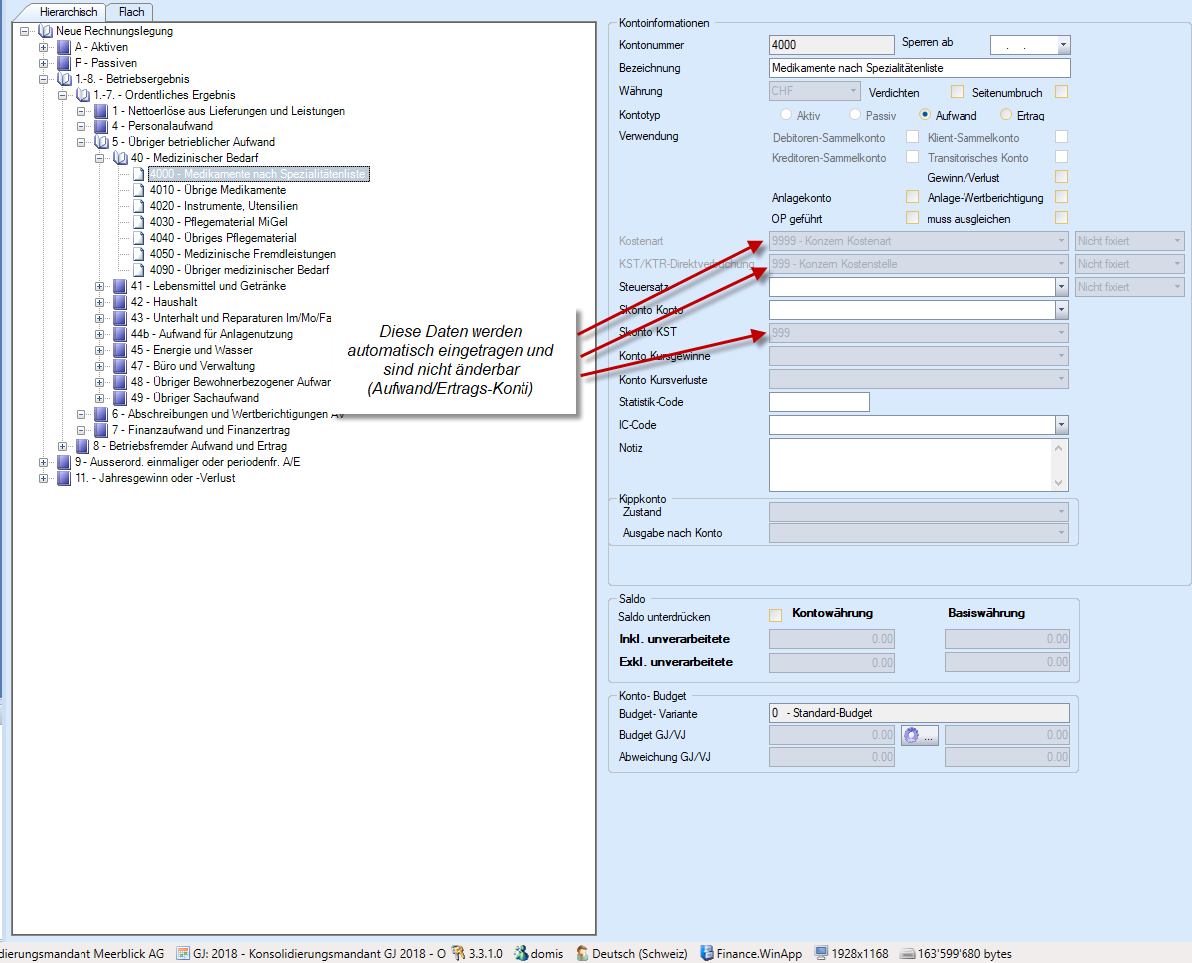1192x963 pixels.
Task: Select 43 - Unterhalt und Reparaturen row
Action: (231, 318)
